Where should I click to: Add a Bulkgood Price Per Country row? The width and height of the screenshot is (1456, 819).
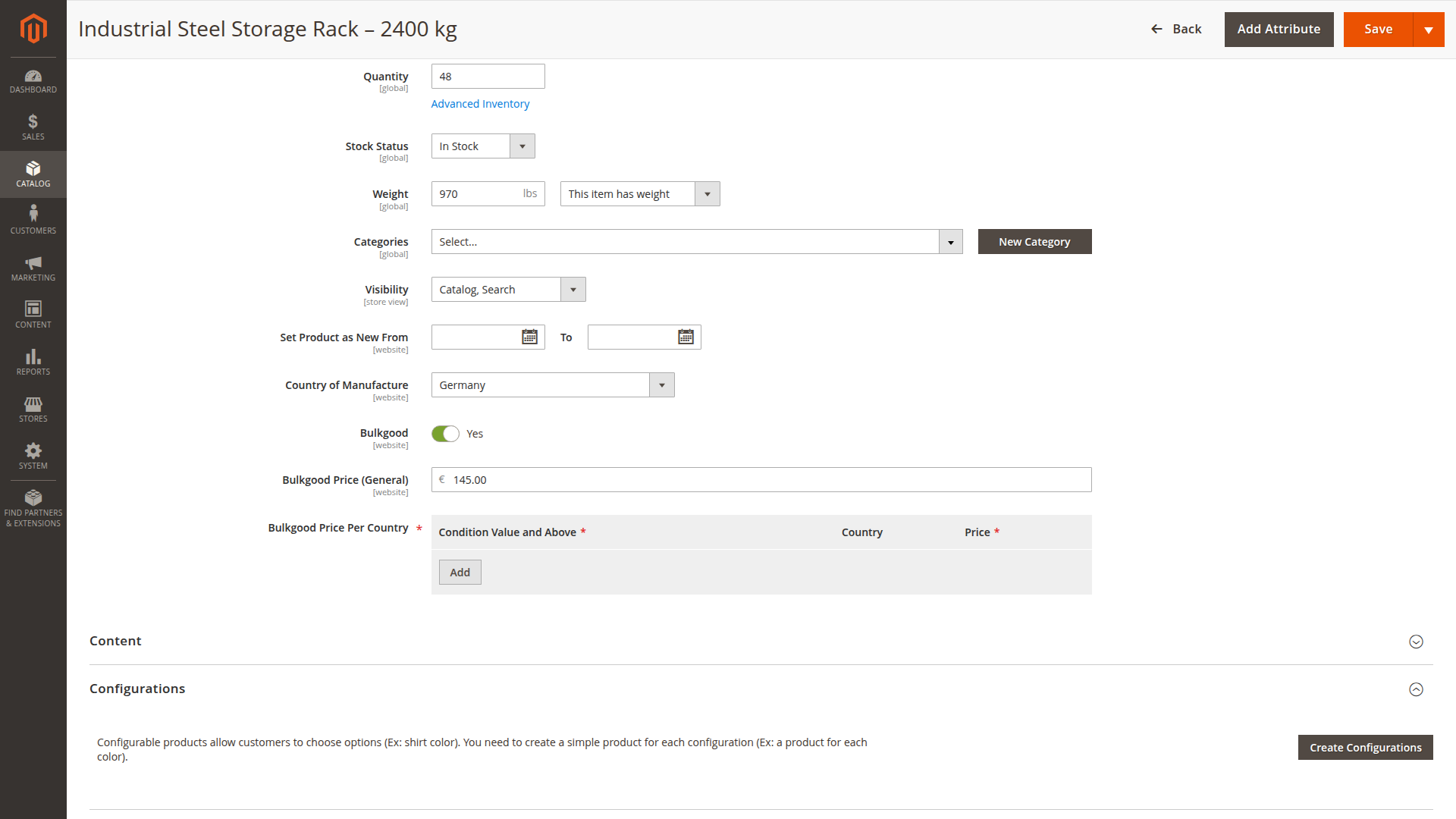460,572
